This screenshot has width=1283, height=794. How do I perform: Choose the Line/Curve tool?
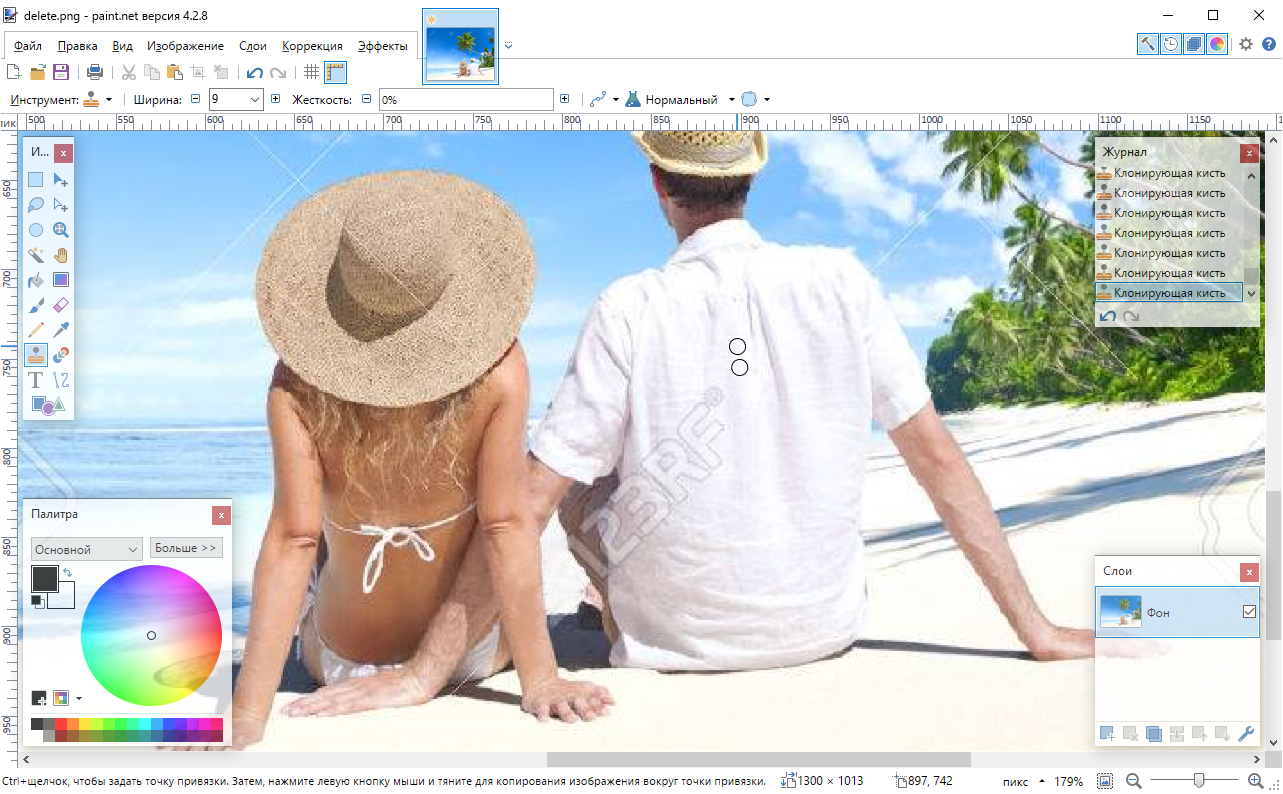61,379
